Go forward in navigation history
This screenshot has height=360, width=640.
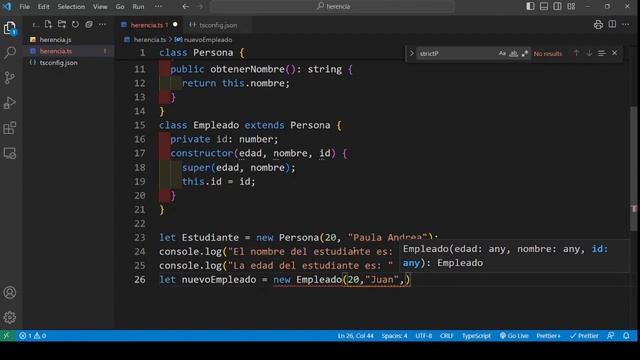pyautogui.click(x=200, y=7)
